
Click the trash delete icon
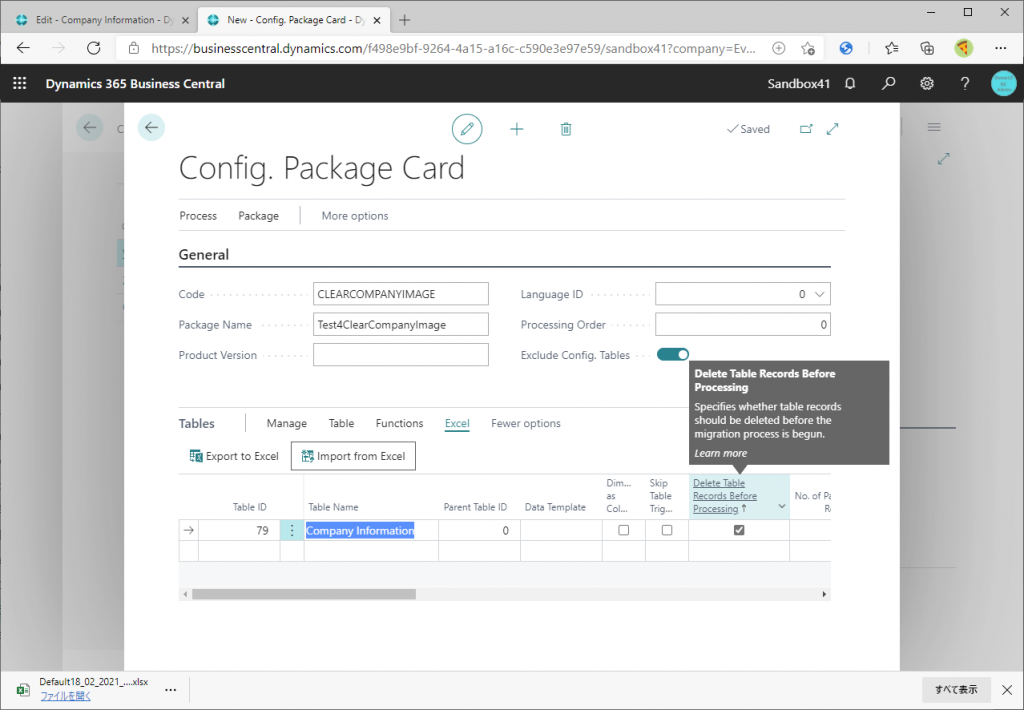[566, 129]
